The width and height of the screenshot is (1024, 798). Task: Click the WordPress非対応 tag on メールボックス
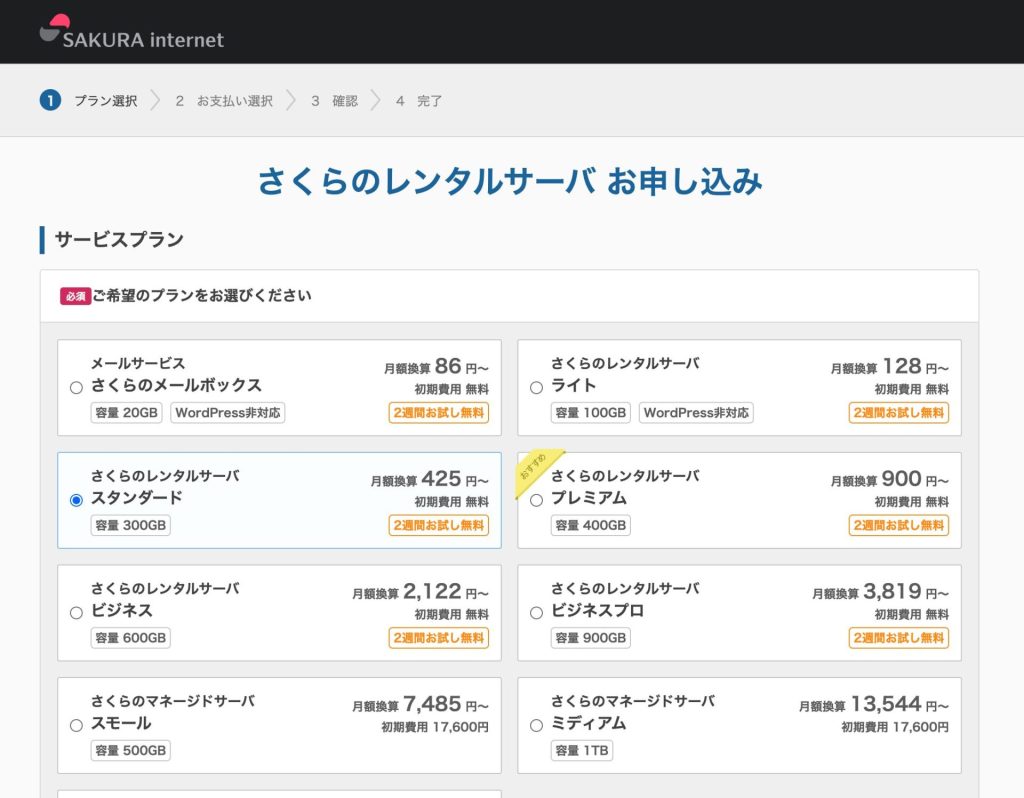pos(227,412)
